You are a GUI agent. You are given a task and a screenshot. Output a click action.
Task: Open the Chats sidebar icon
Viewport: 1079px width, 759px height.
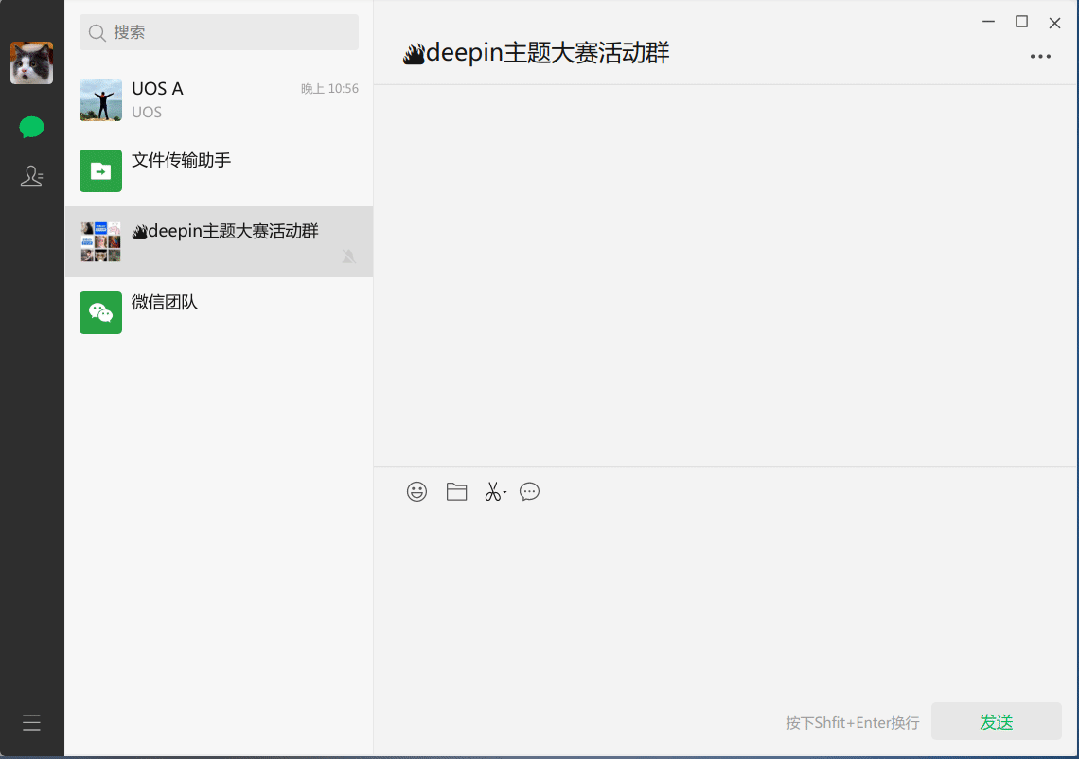tap(31, 127)
